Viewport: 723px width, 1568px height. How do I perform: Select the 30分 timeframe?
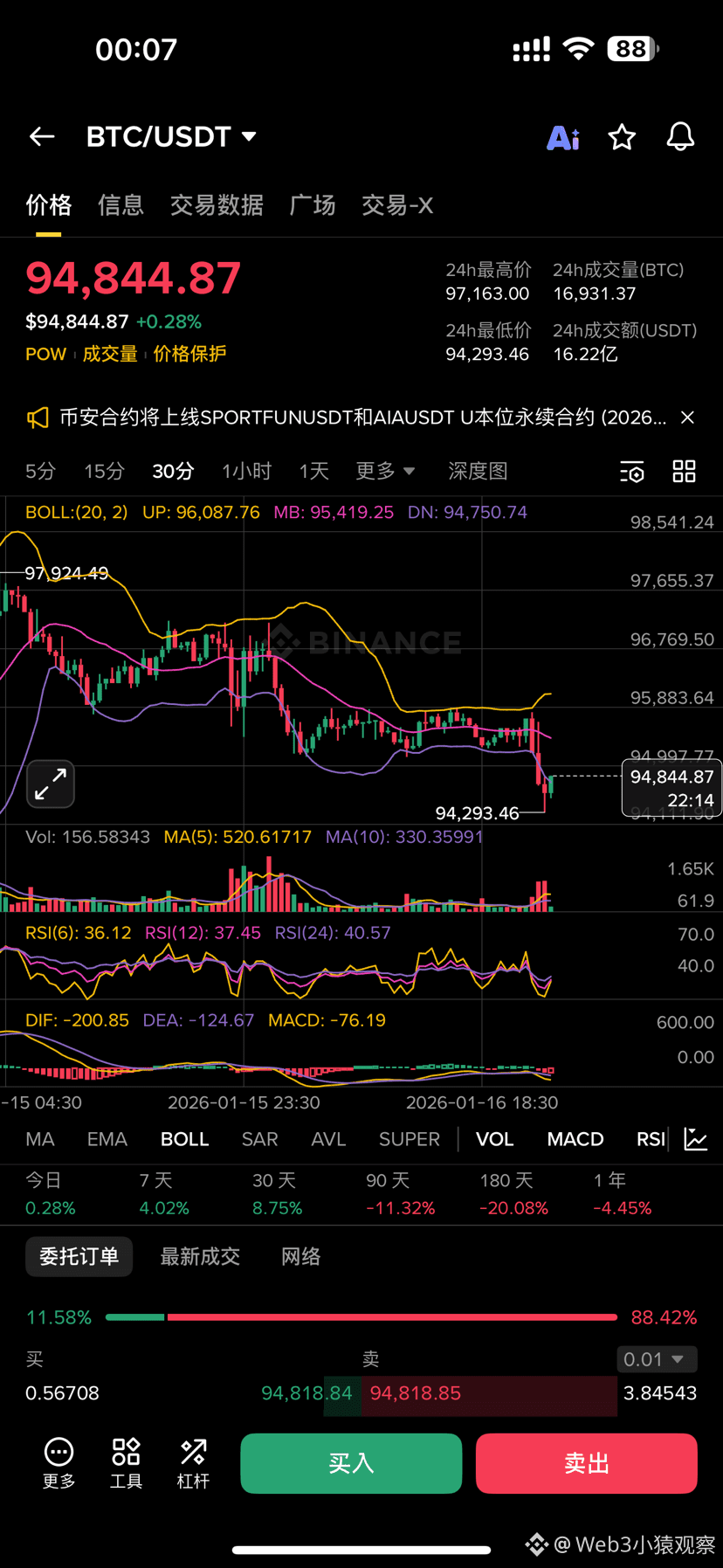[x=173, y=471]
